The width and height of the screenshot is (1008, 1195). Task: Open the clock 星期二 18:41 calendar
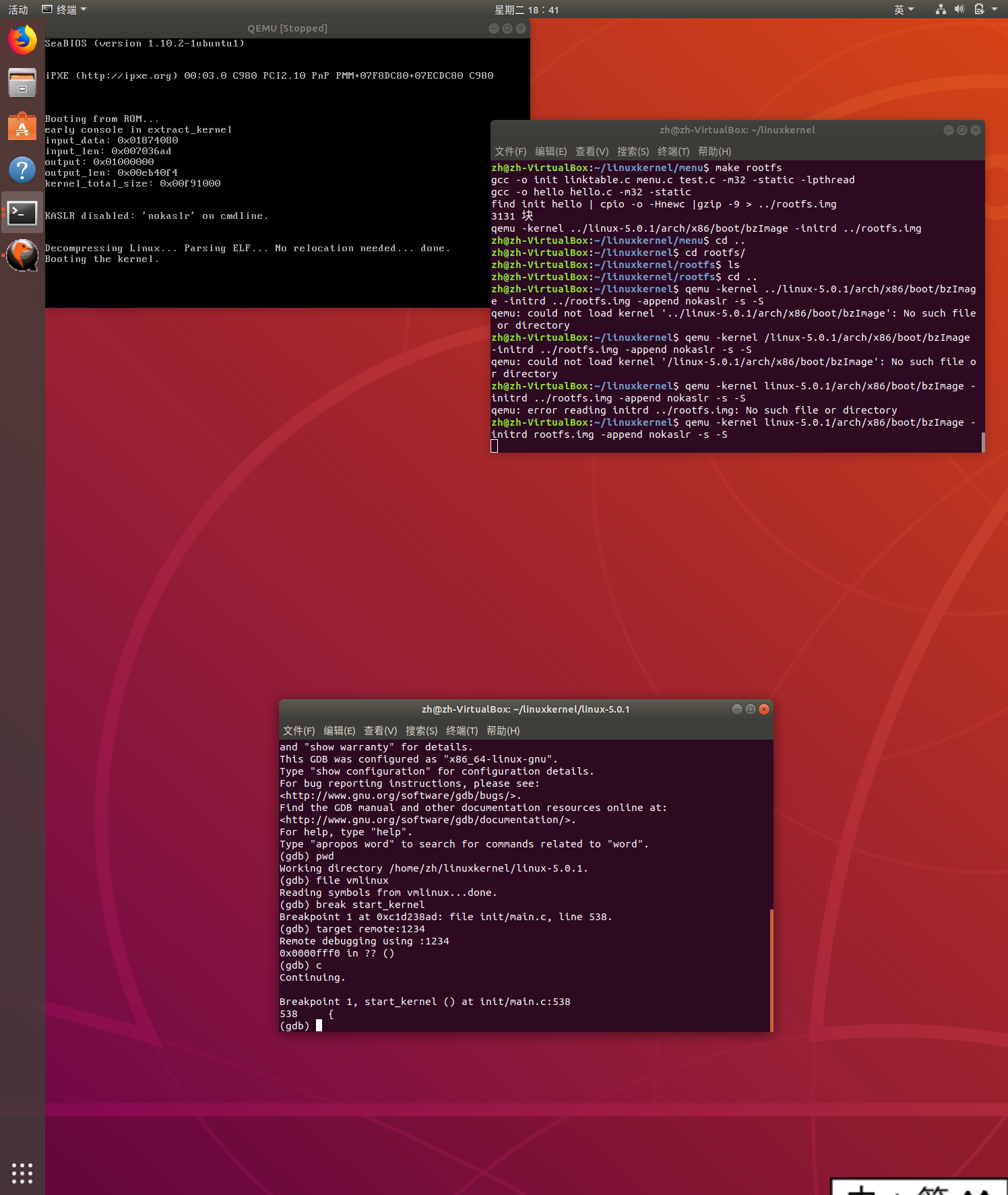coord(526,9)
